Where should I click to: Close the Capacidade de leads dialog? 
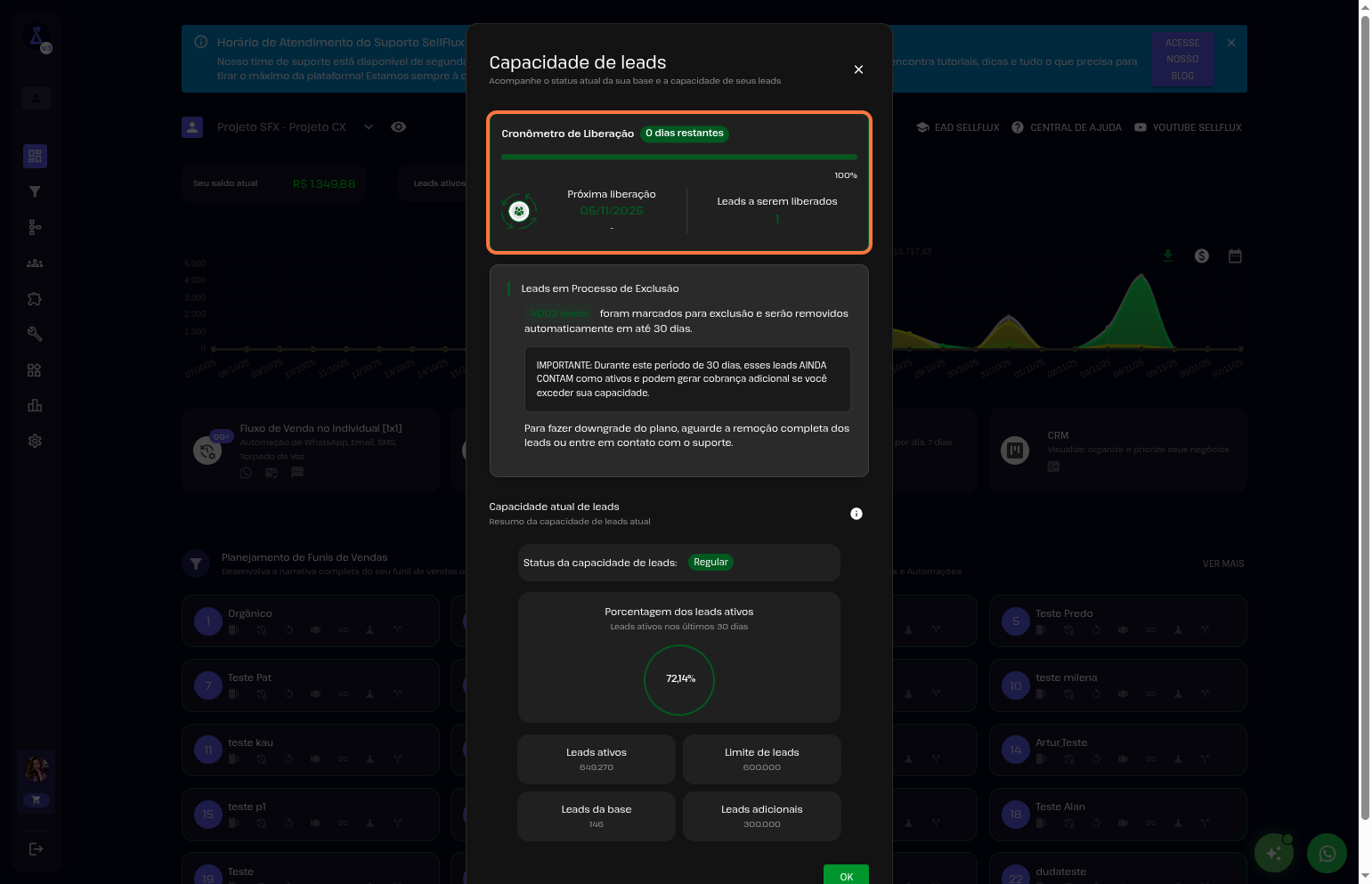click(x=858, y=69)
